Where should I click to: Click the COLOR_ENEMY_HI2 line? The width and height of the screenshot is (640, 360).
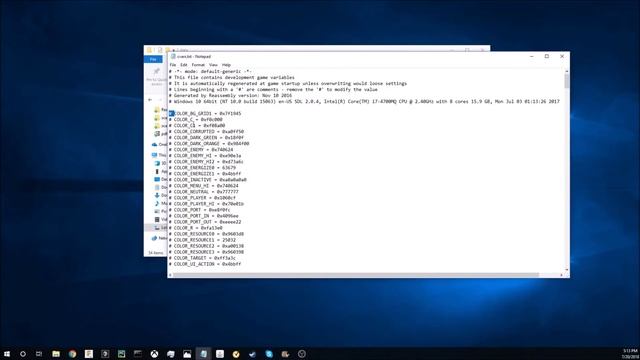(x=206, y=162)
